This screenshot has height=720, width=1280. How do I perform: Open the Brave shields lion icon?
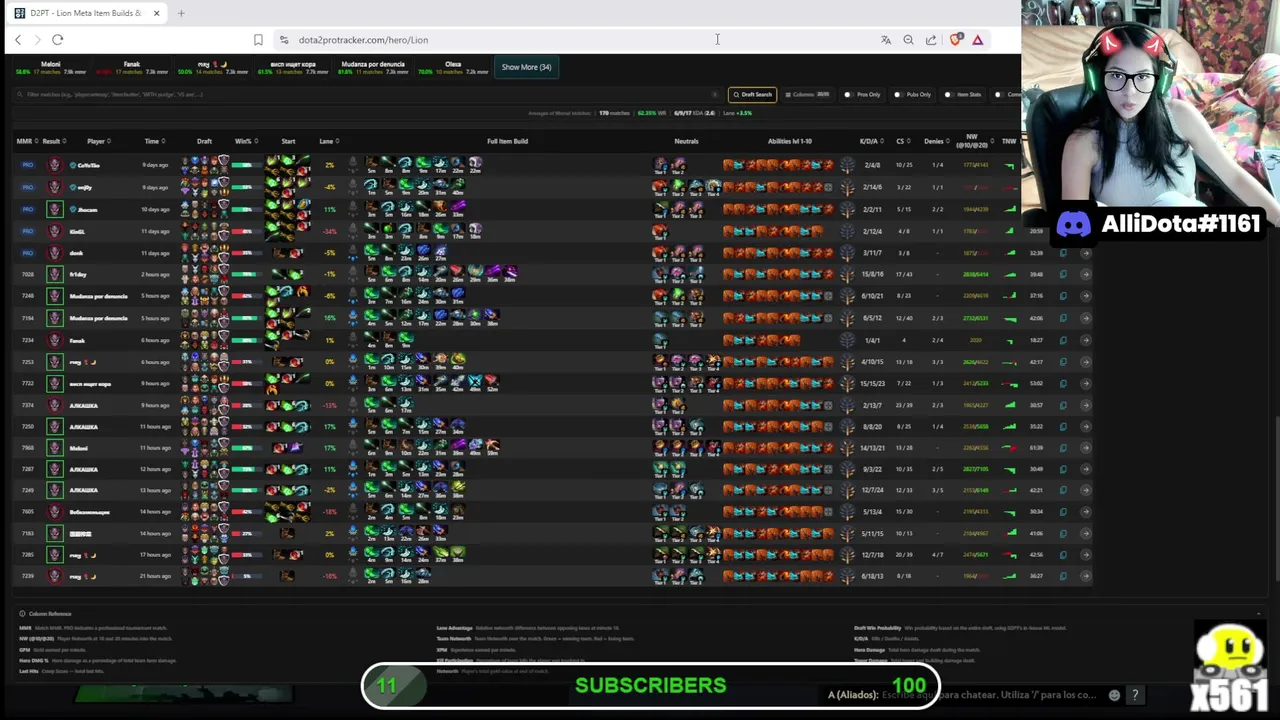[x=956, y=40]
